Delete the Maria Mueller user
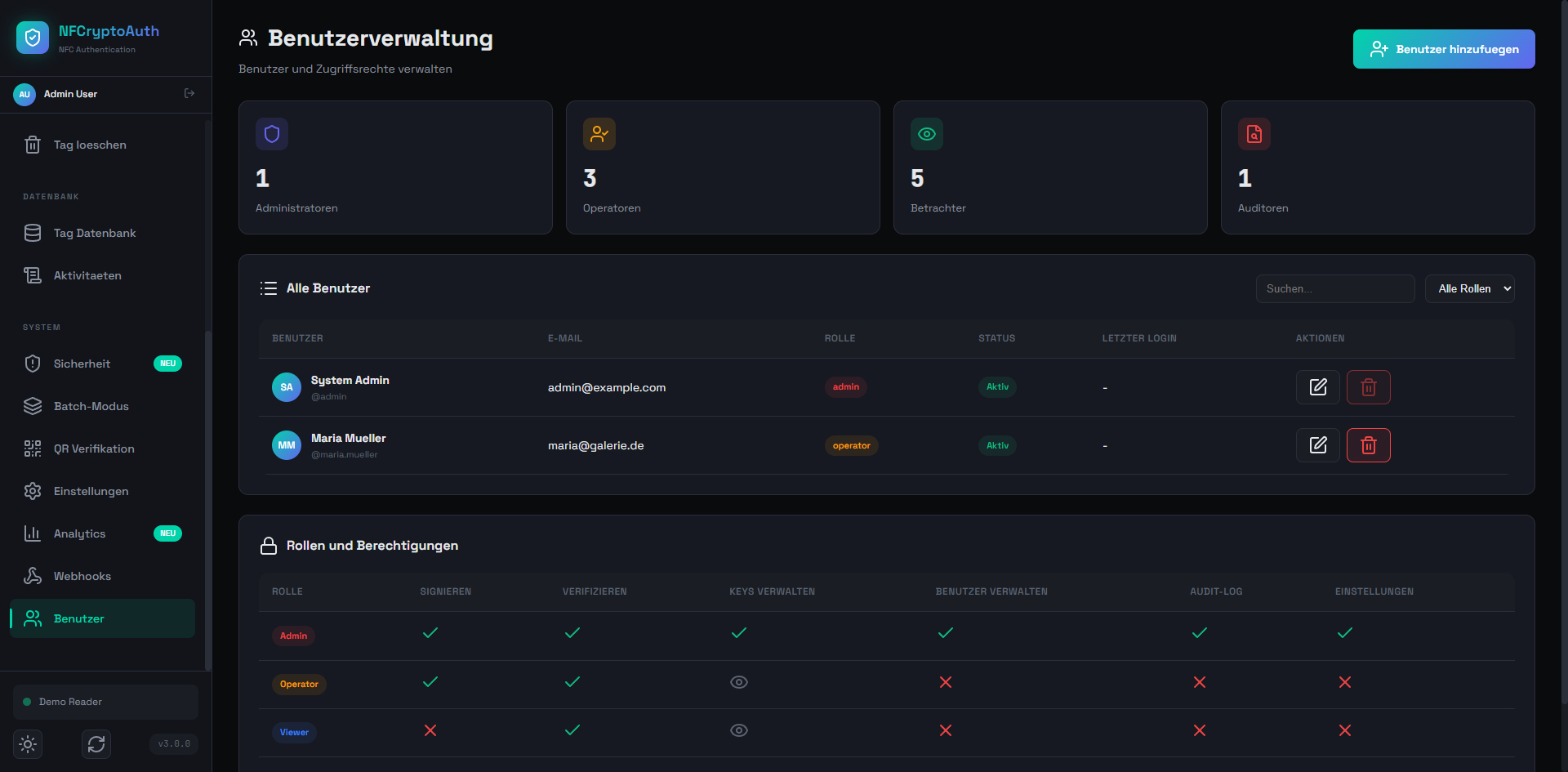This screenshot has width=1568, height=772. click(1368, 445)
